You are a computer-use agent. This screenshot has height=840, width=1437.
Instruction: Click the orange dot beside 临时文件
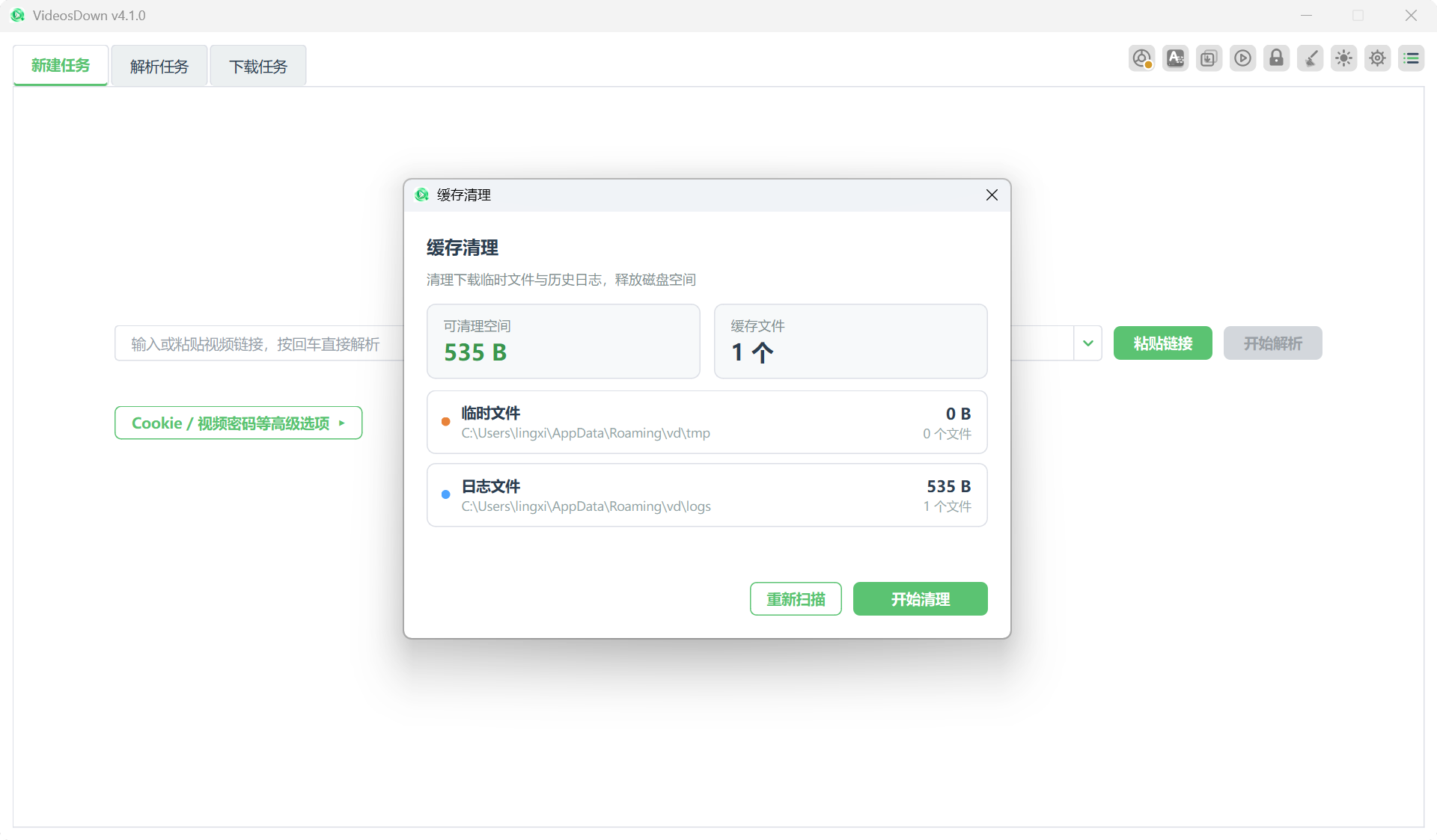(x=445, y=422)
